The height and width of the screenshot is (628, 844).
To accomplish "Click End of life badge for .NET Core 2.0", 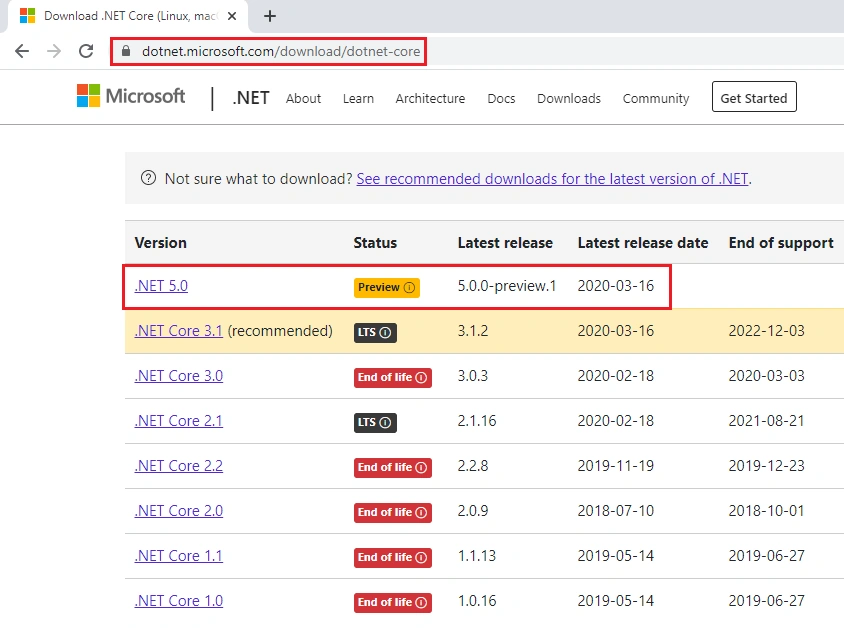I will pyautogui.click(x=392, y=512).
